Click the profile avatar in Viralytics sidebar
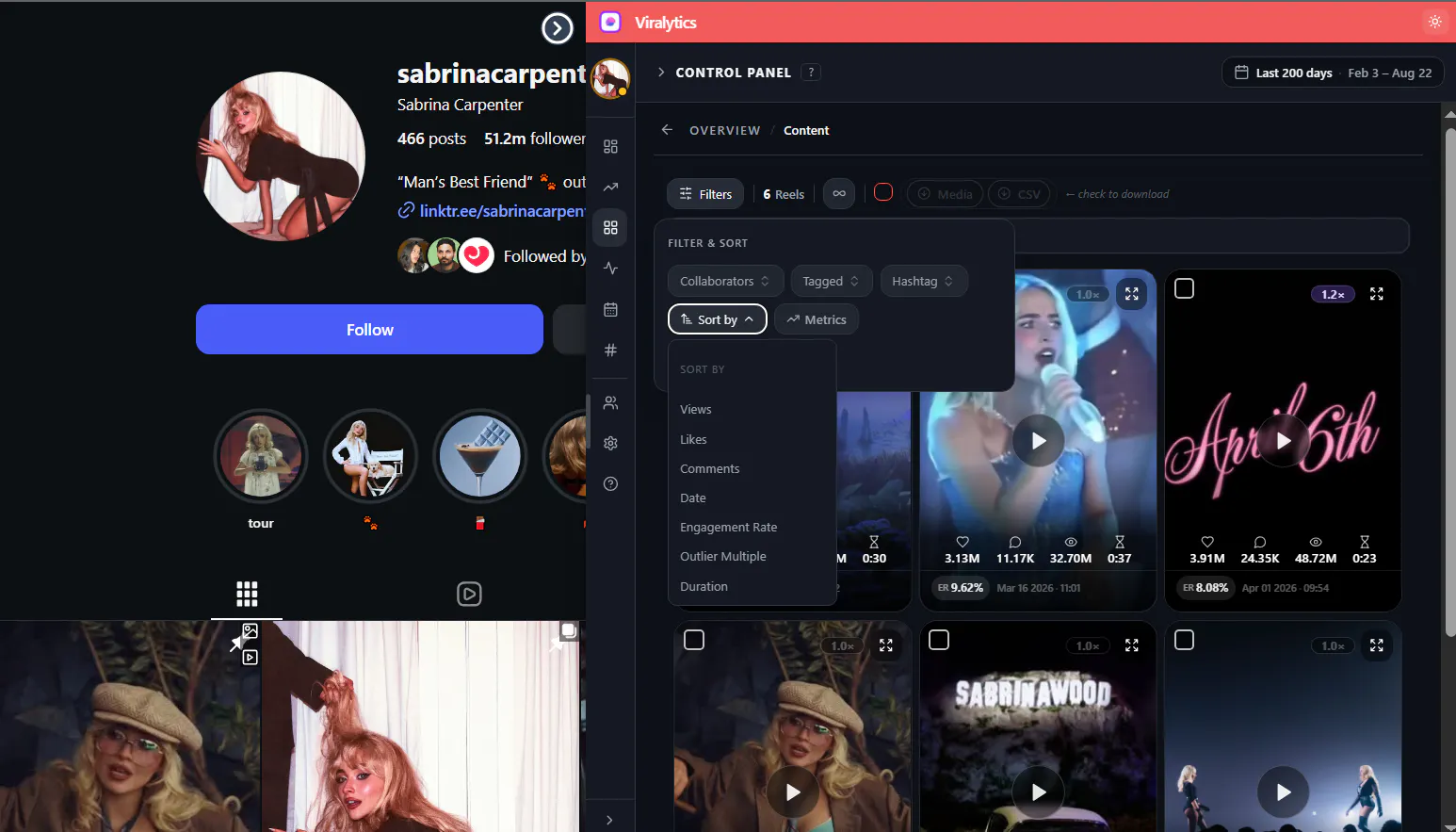The width and height of the screenshot is (1456, 832). click(x=610, y=77)
